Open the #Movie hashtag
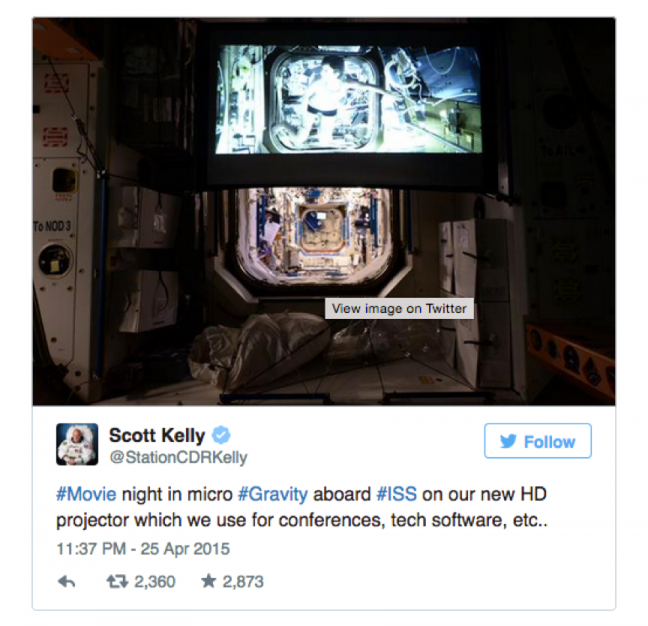Viewport: 648px width, 626px height. tap(86, 494)
